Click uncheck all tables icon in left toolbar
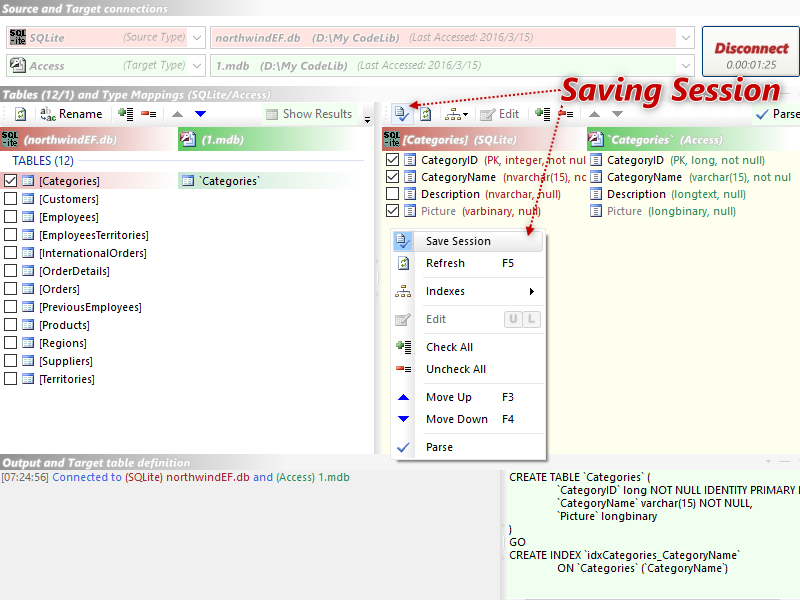Screen dimensions: 800x600 click(x=148, y=114)
